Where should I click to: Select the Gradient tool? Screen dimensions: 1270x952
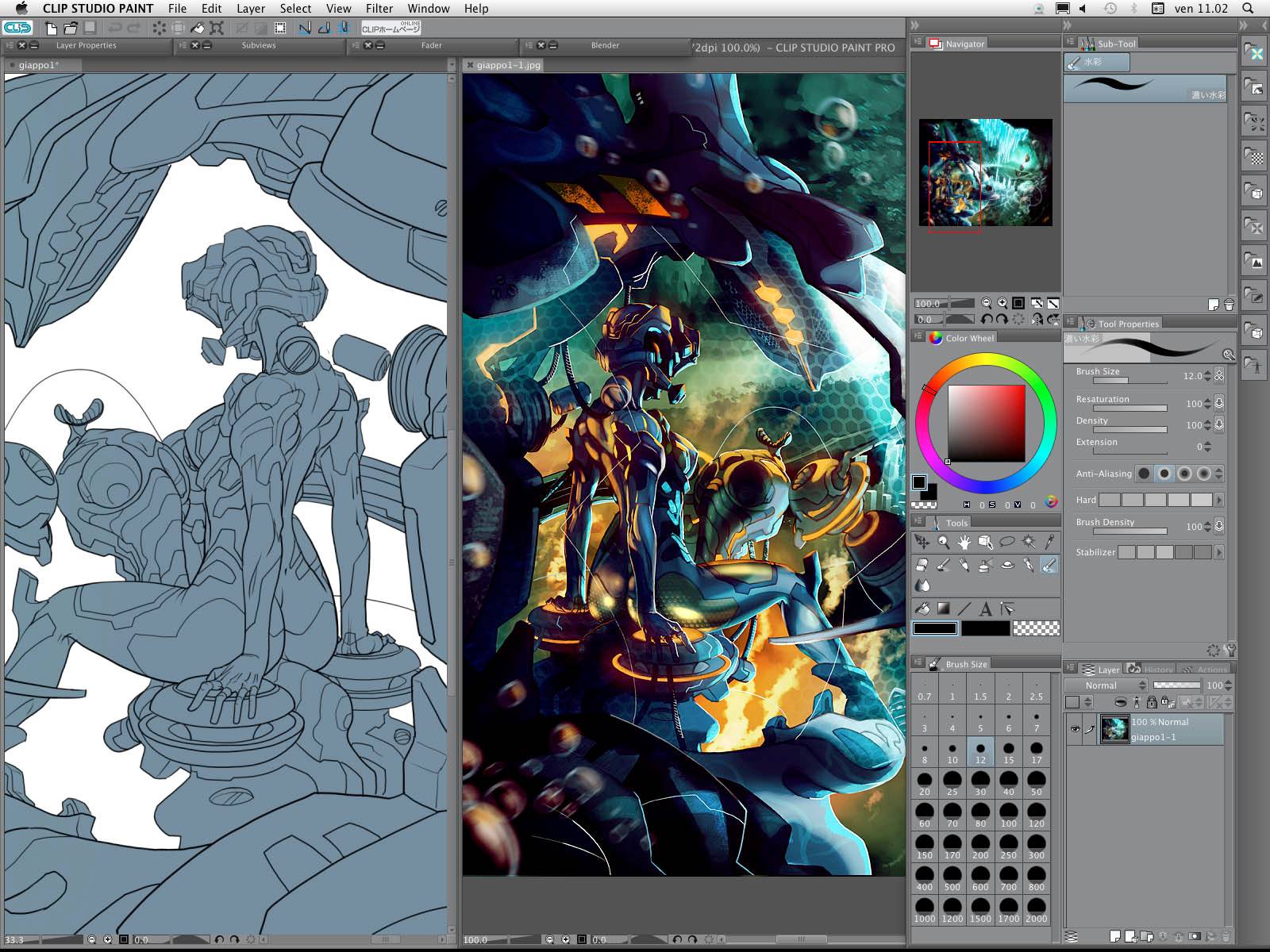pyautogui.click(x=945, y=609)
